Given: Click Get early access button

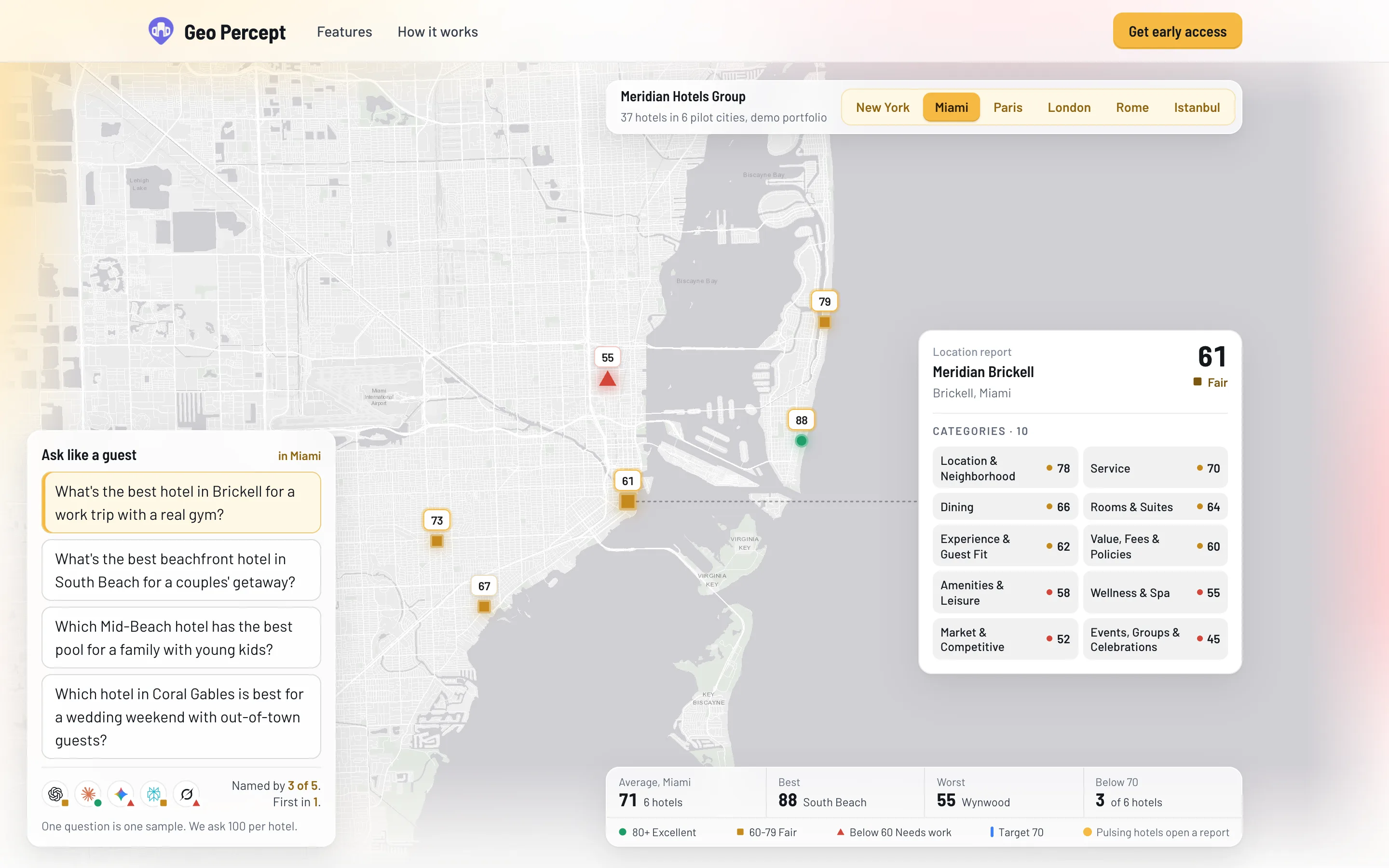Looking at the screenshot, I should pos(1177,31).
